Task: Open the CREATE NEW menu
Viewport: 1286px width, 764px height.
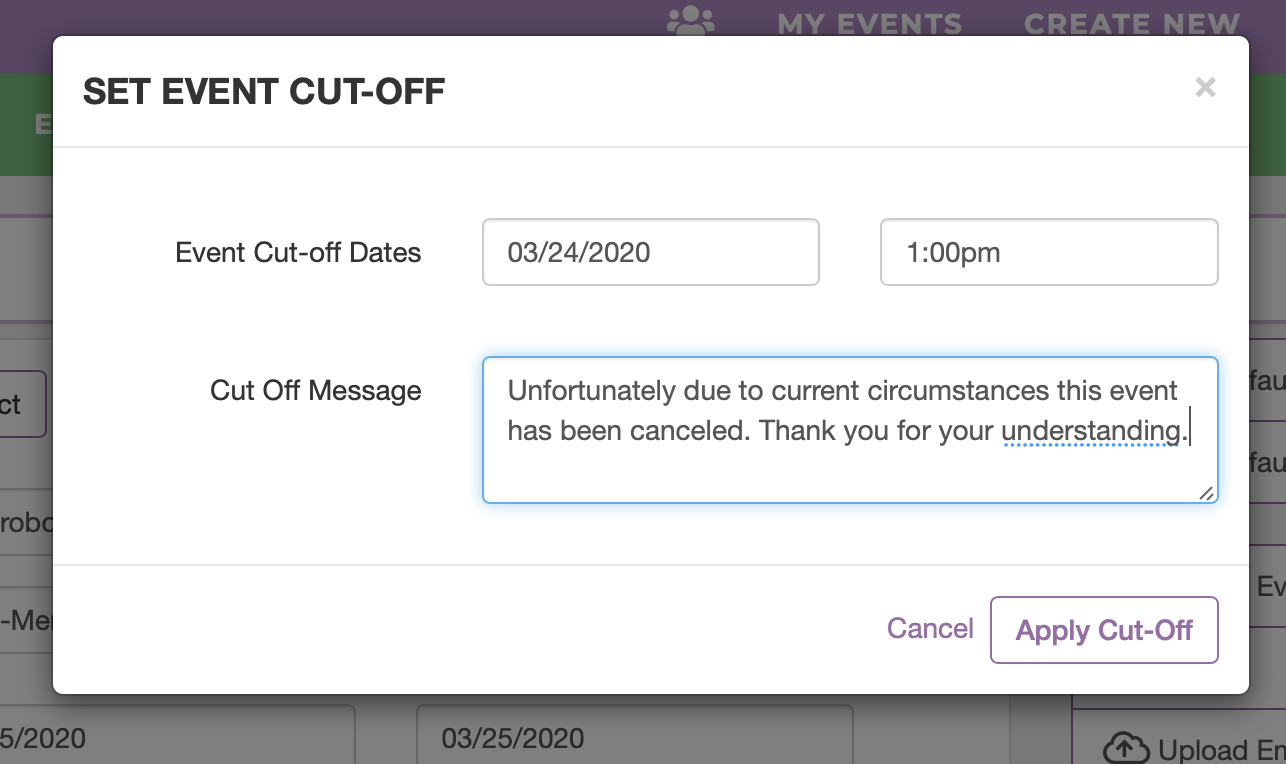Action: coord(1131,24)
